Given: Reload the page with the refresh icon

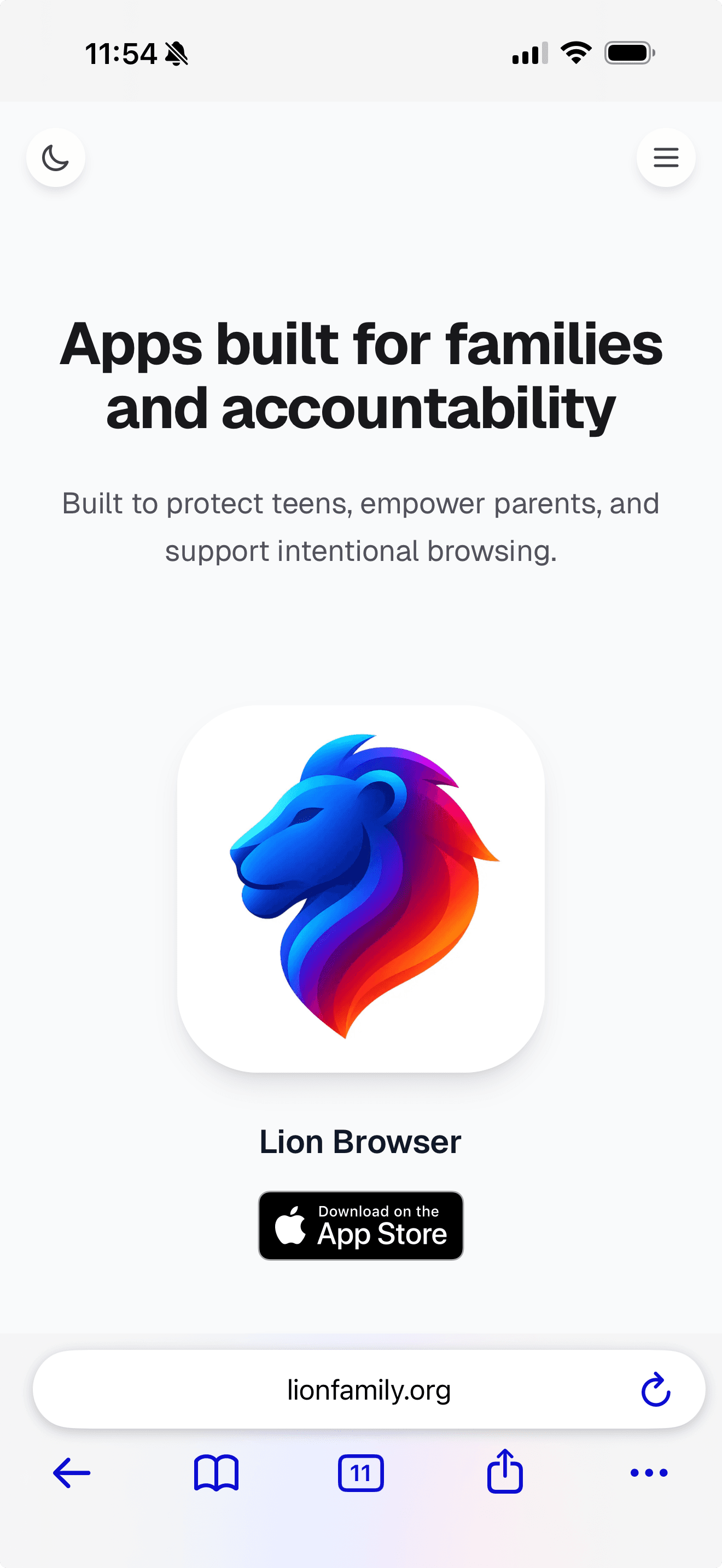Looking at the screenshot, I should [656, 1389].
